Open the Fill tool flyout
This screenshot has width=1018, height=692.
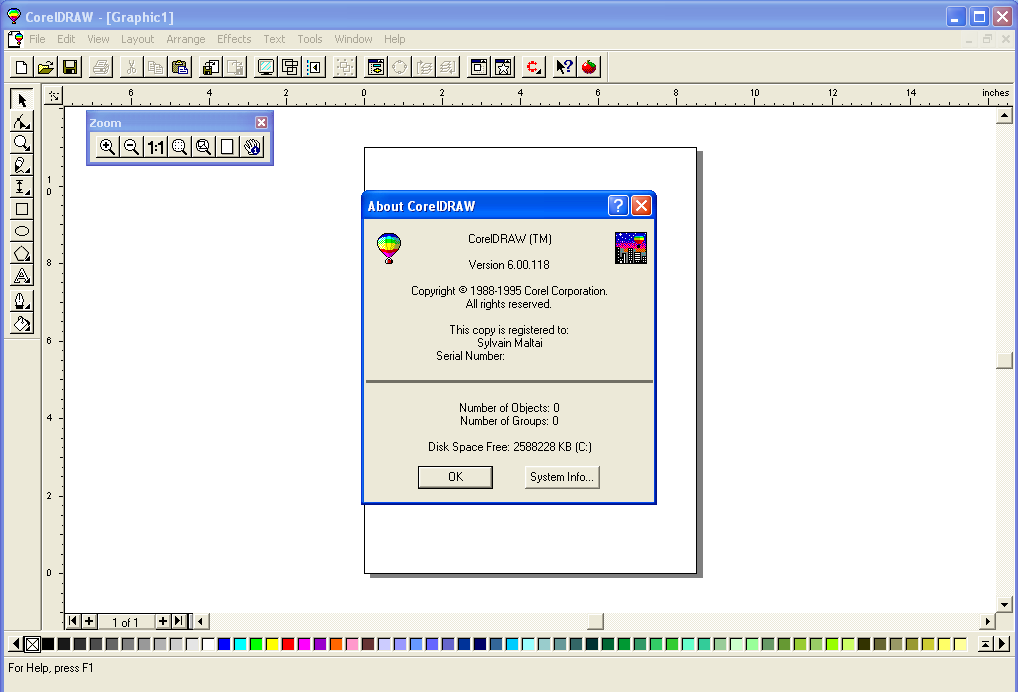[22, 323]
